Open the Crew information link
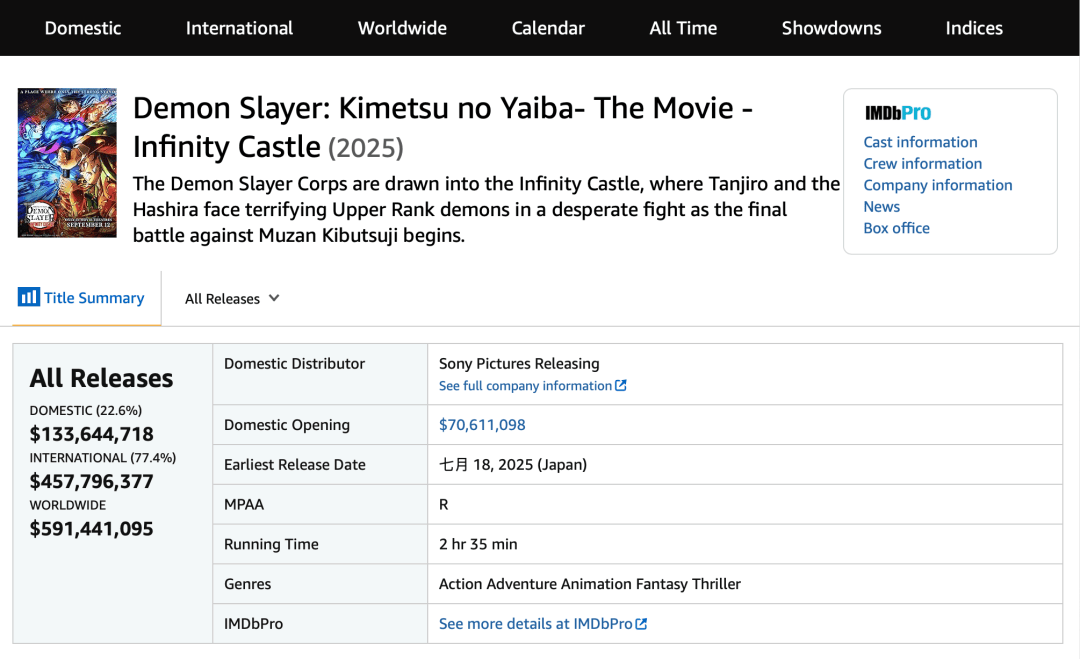Viewport: 1080px width, 659px height. click(x=922, y=164)
